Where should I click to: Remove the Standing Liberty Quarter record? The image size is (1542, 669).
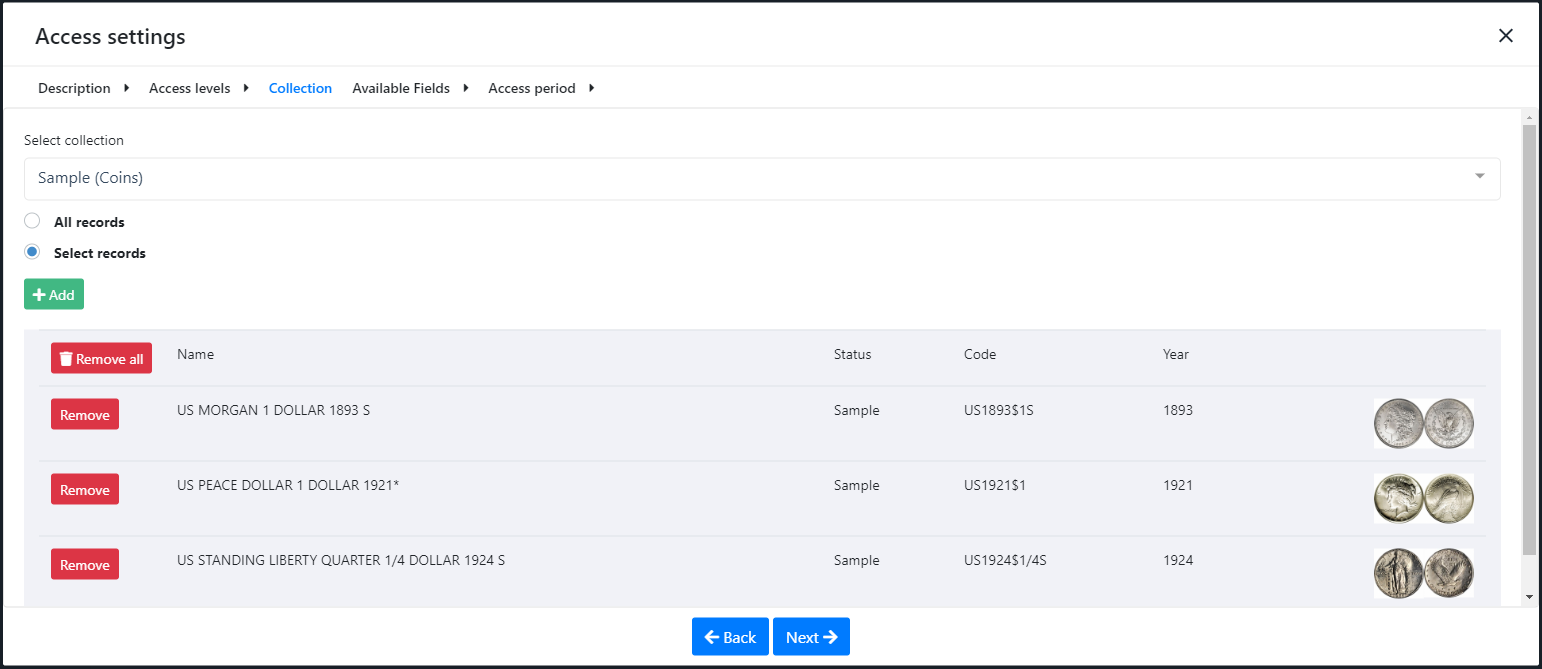coord(85,564)
